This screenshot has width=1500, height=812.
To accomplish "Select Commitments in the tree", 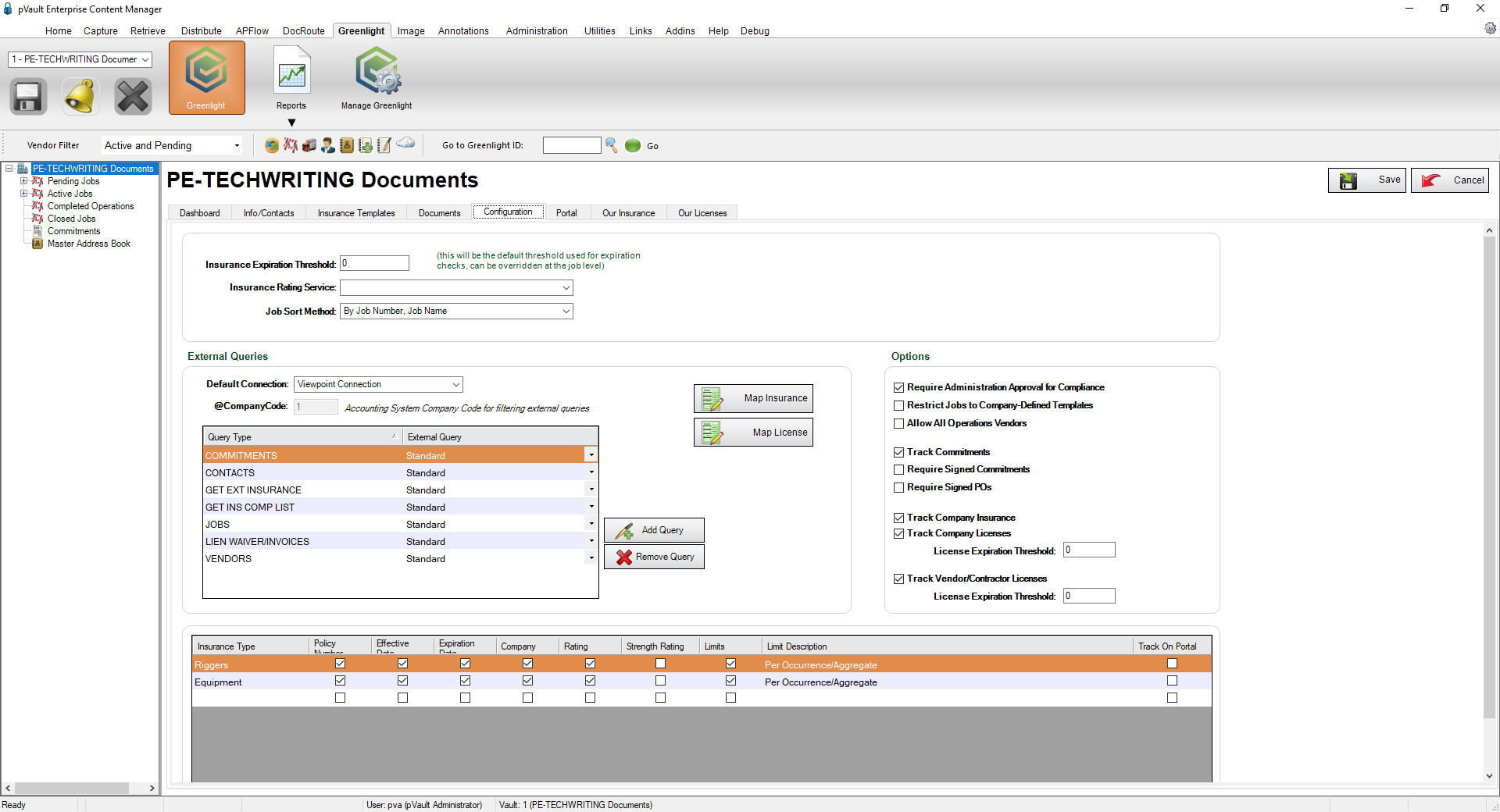I will click(74, 231).
